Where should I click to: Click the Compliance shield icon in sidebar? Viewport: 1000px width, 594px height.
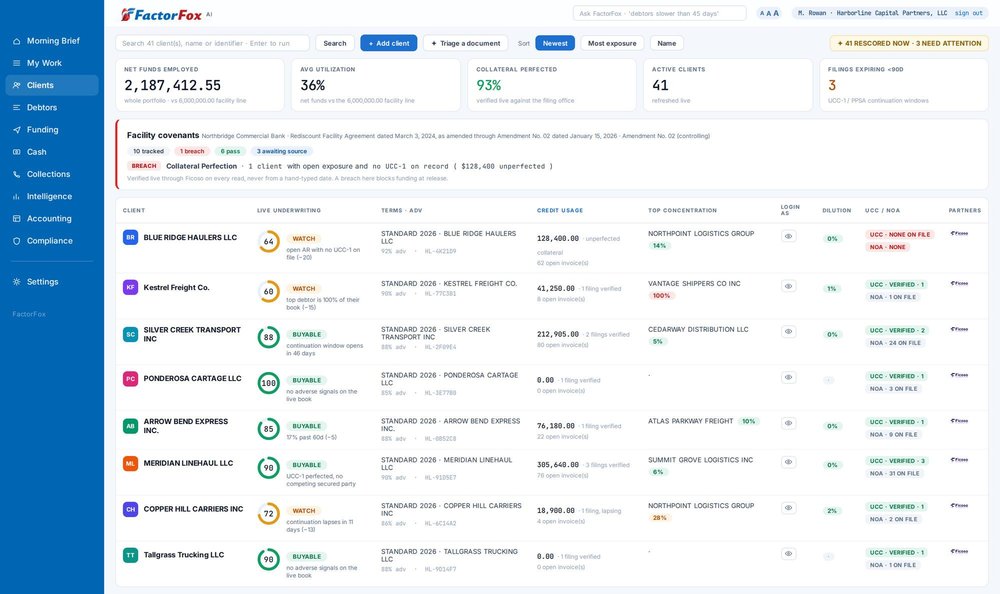17,241
